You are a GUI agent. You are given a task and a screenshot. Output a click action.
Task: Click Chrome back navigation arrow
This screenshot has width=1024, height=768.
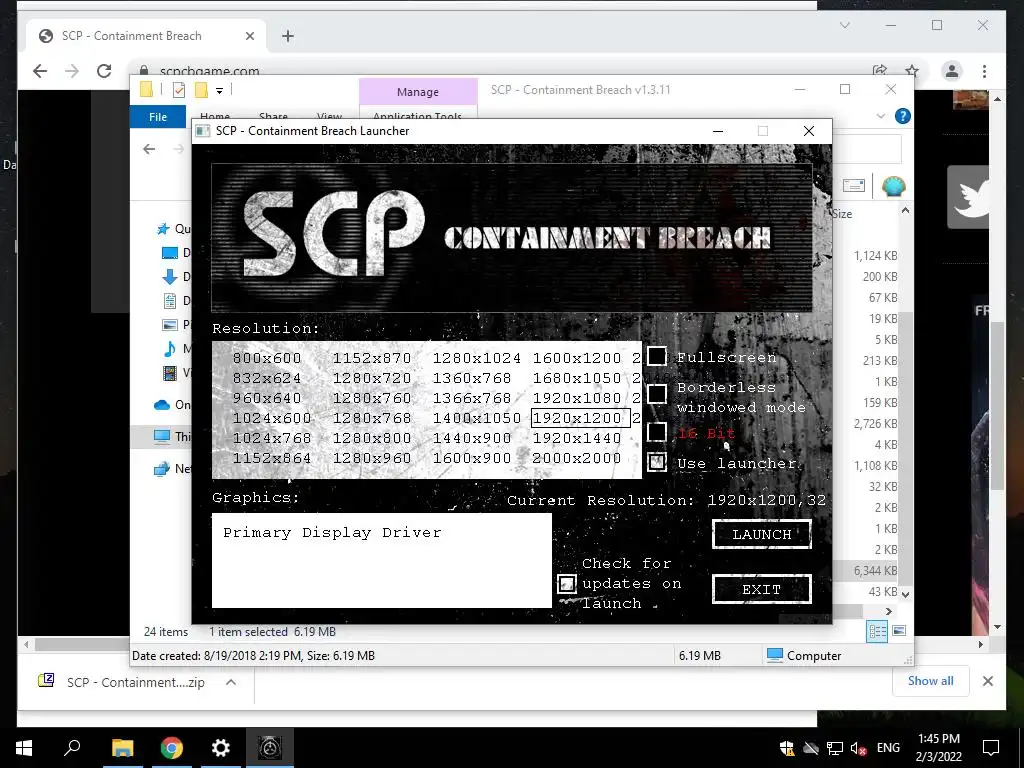(40, 71)
